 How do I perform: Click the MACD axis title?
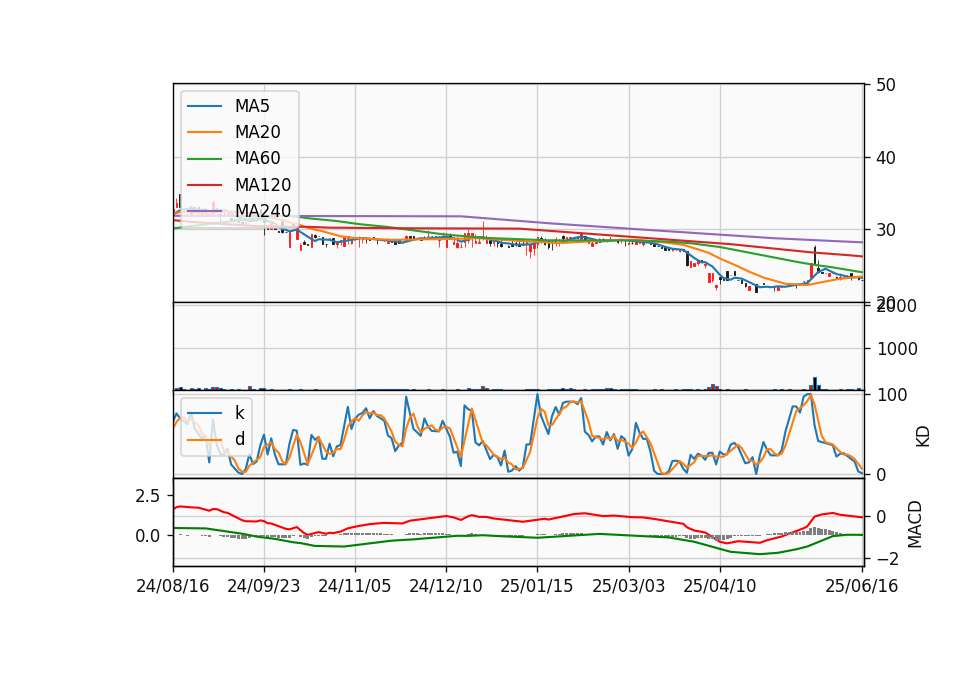(915, 524)
